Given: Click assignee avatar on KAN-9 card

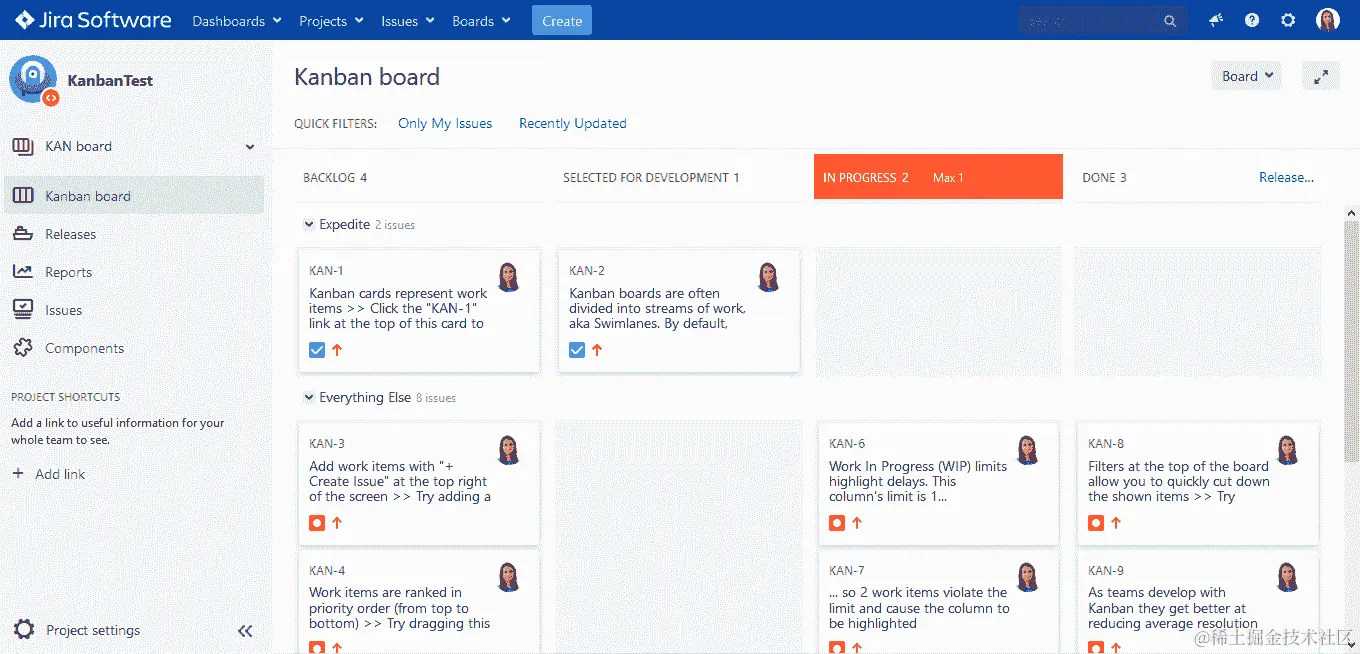Looking at the screenshot, I should coord(1288,576).
